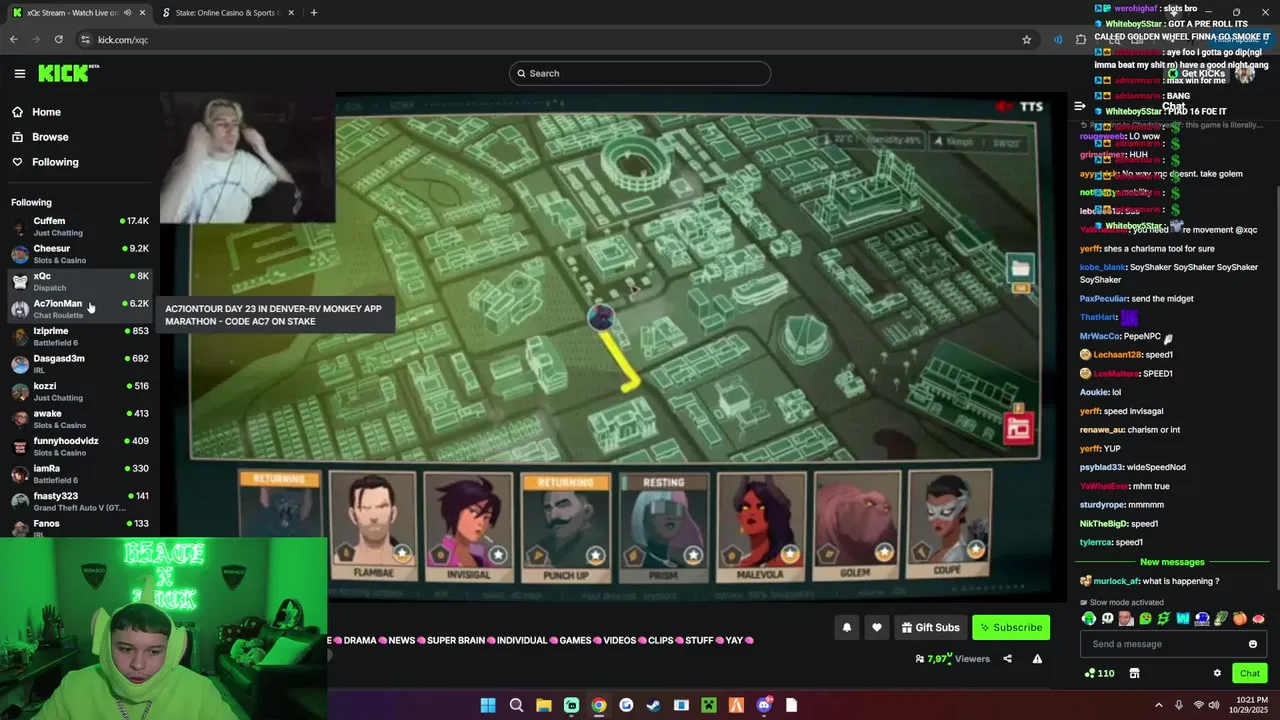Click the Kick search field

click(x=640, y=73)
